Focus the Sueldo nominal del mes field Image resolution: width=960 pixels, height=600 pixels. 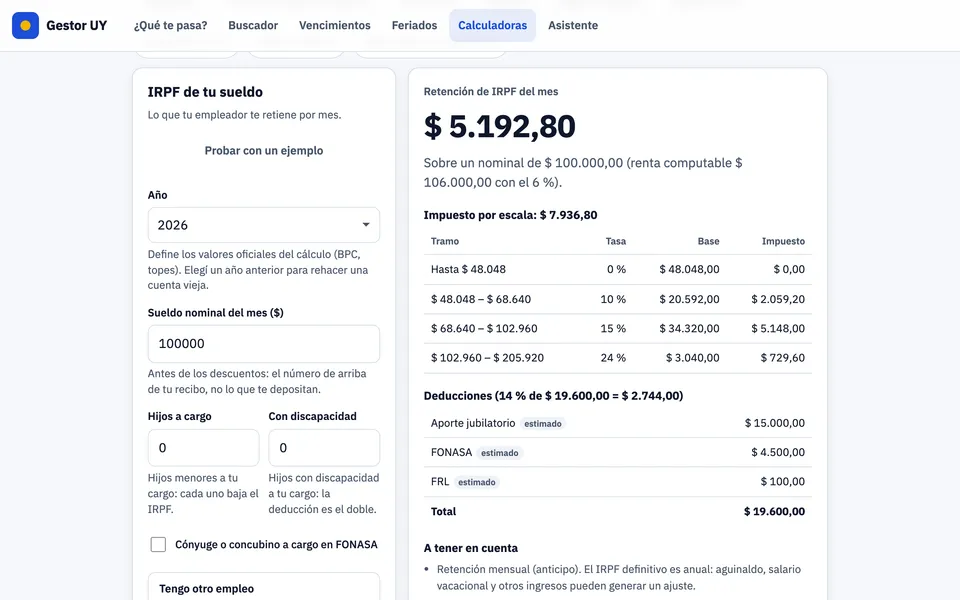(264, 343)
